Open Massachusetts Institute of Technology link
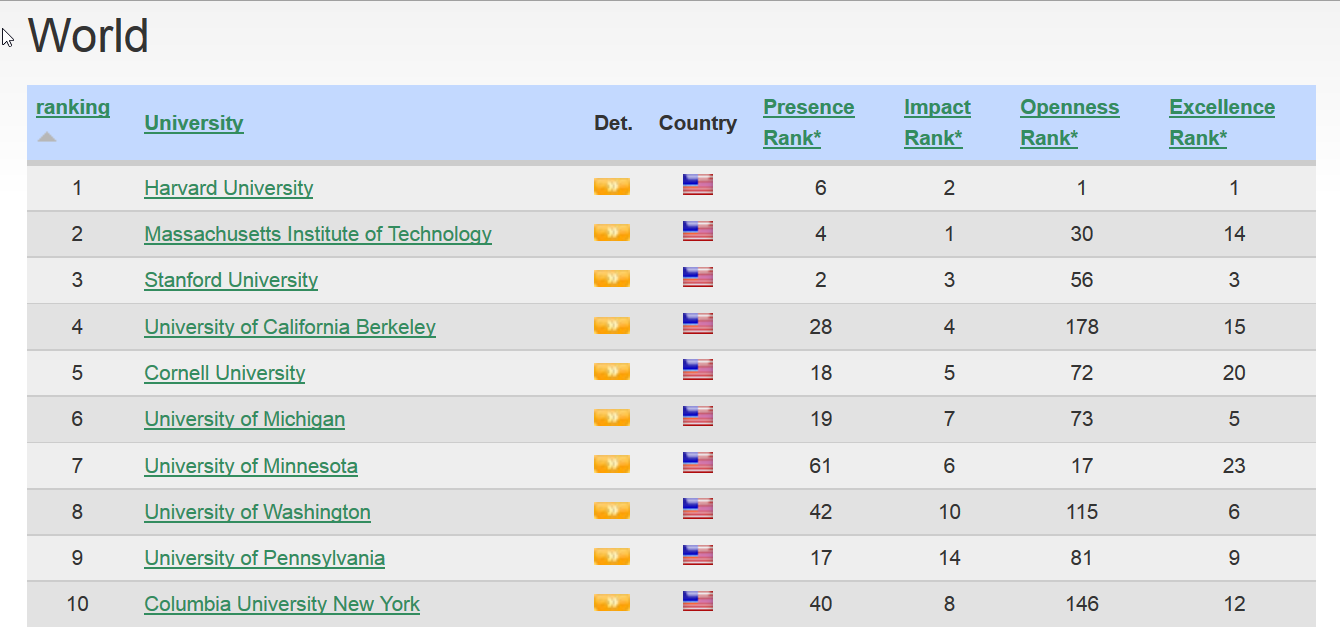 [x=318, y=234]
